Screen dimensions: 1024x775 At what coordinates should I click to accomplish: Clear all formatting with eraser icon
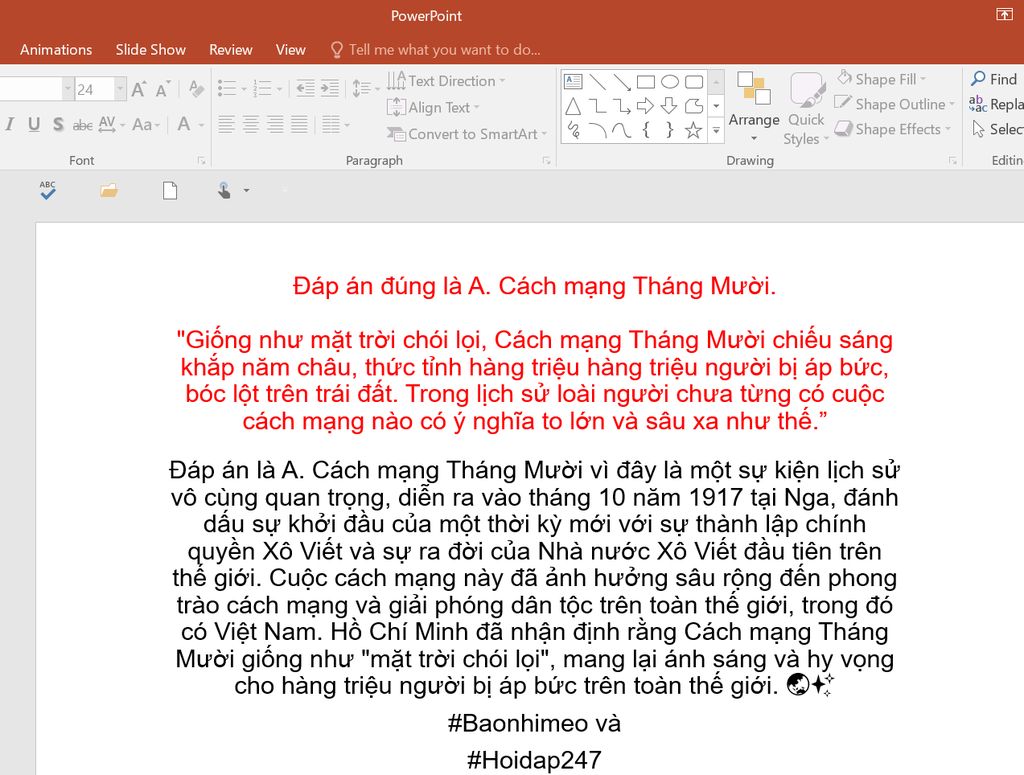pyautogui.click(x=196, y=88)
